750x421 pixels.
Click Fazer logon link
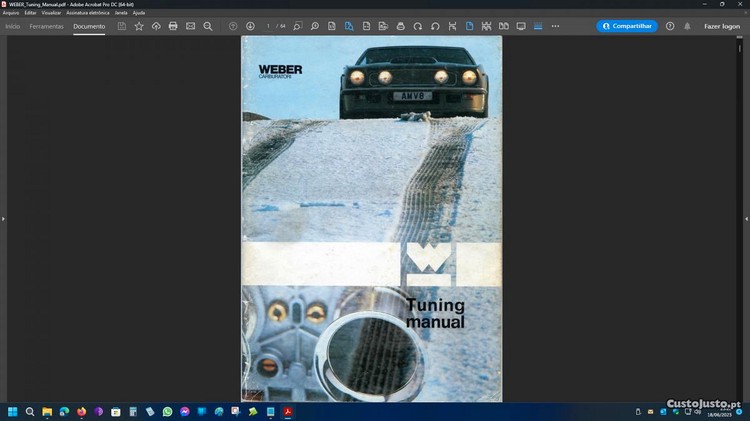click(722, 26)
